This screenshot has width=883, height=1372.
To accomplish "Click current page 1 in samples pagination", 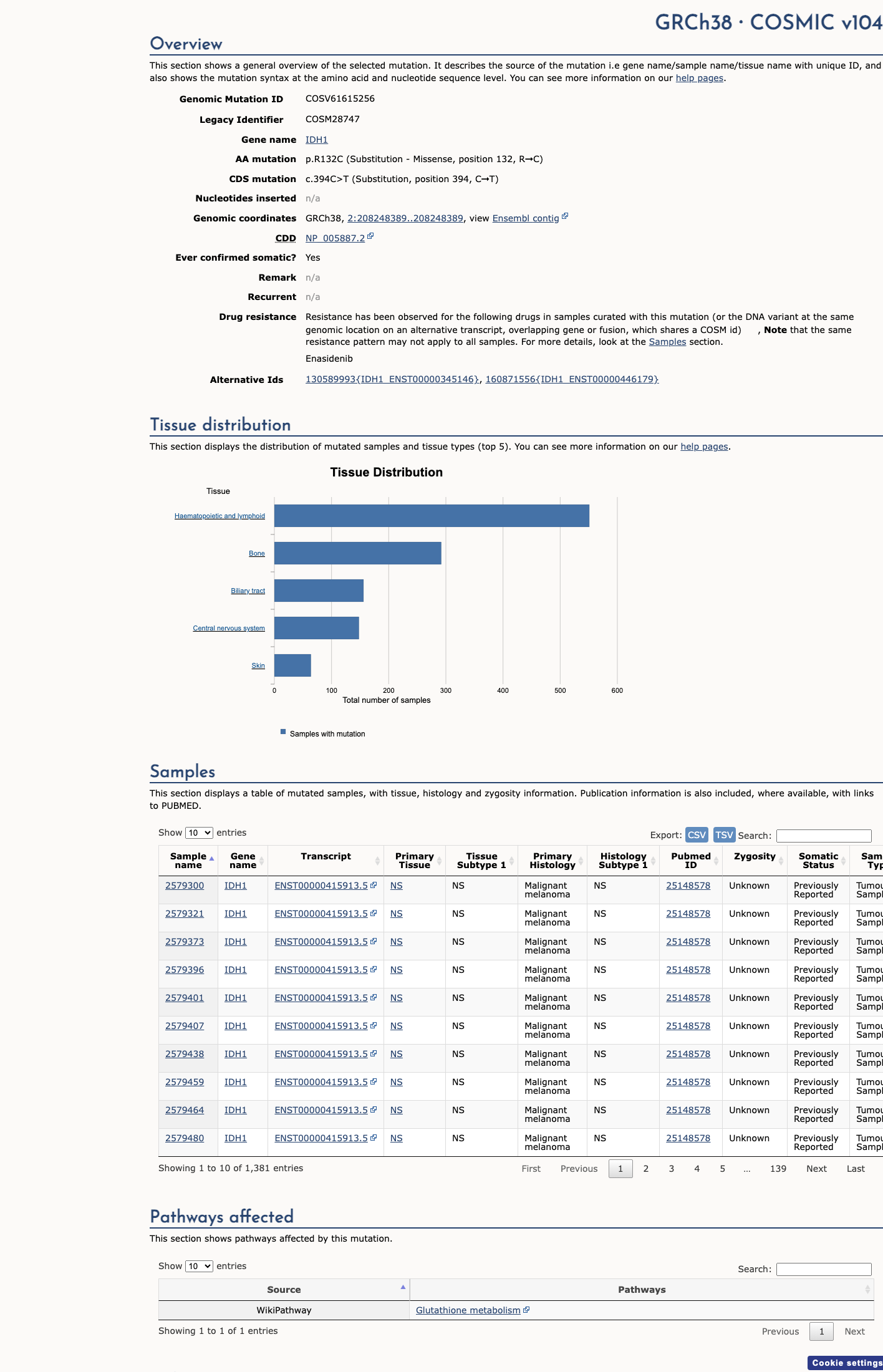I will (620, 1169).
